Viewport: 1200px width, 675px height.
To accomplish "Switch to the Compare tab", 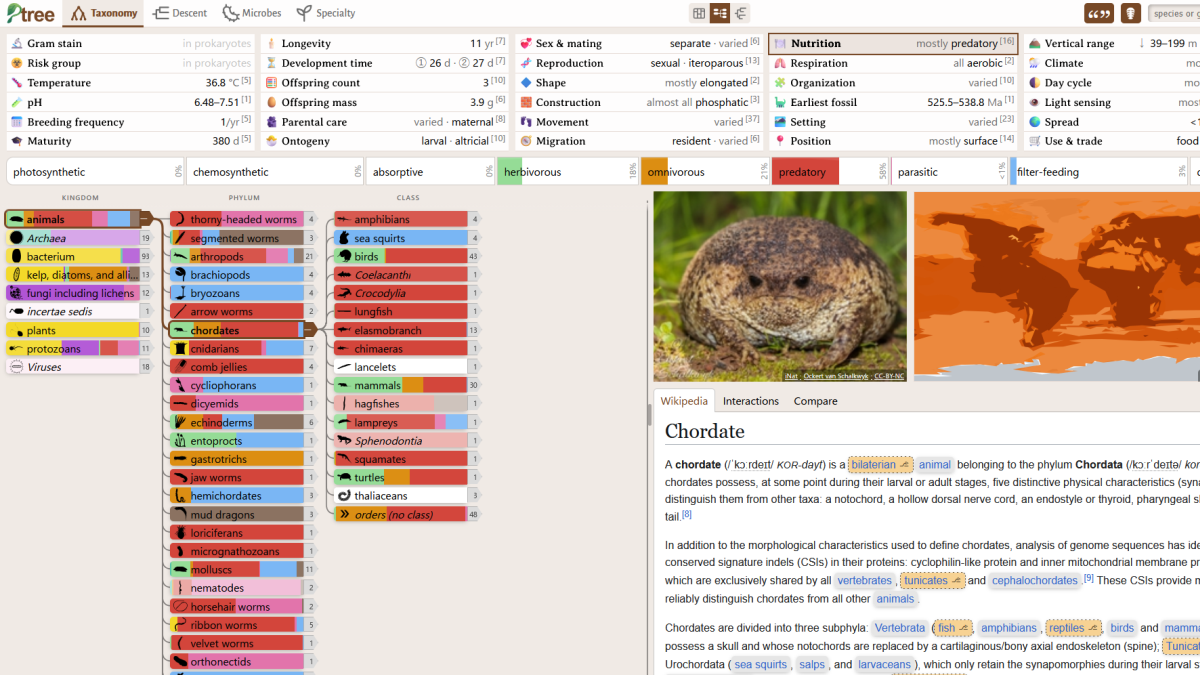I will [x=816, y=401].
